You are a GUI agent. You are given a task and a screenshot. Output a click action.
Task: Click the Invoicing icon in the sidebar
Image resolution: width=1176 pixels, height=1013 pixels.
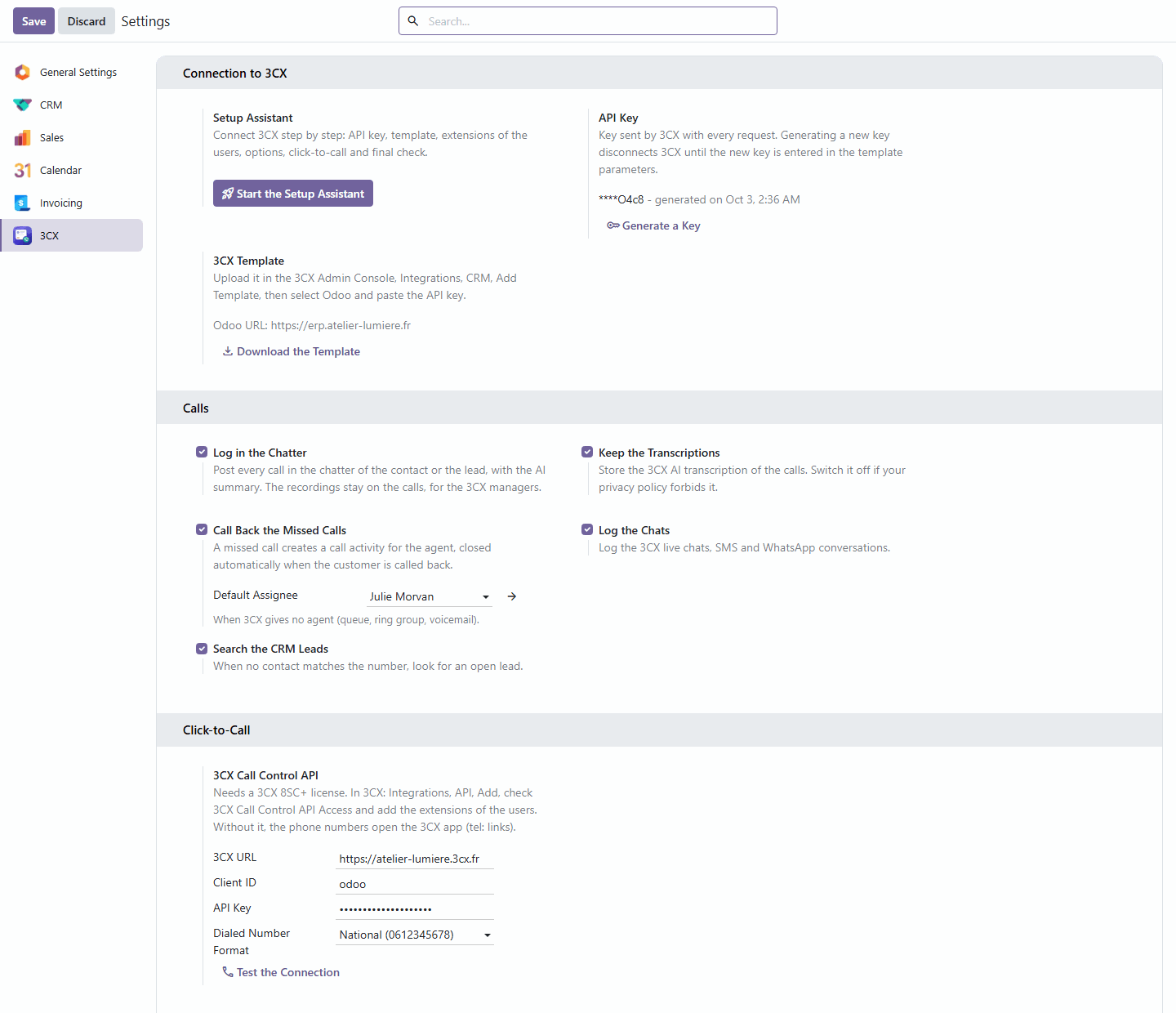pyautogui.click(x=22, y=203)
